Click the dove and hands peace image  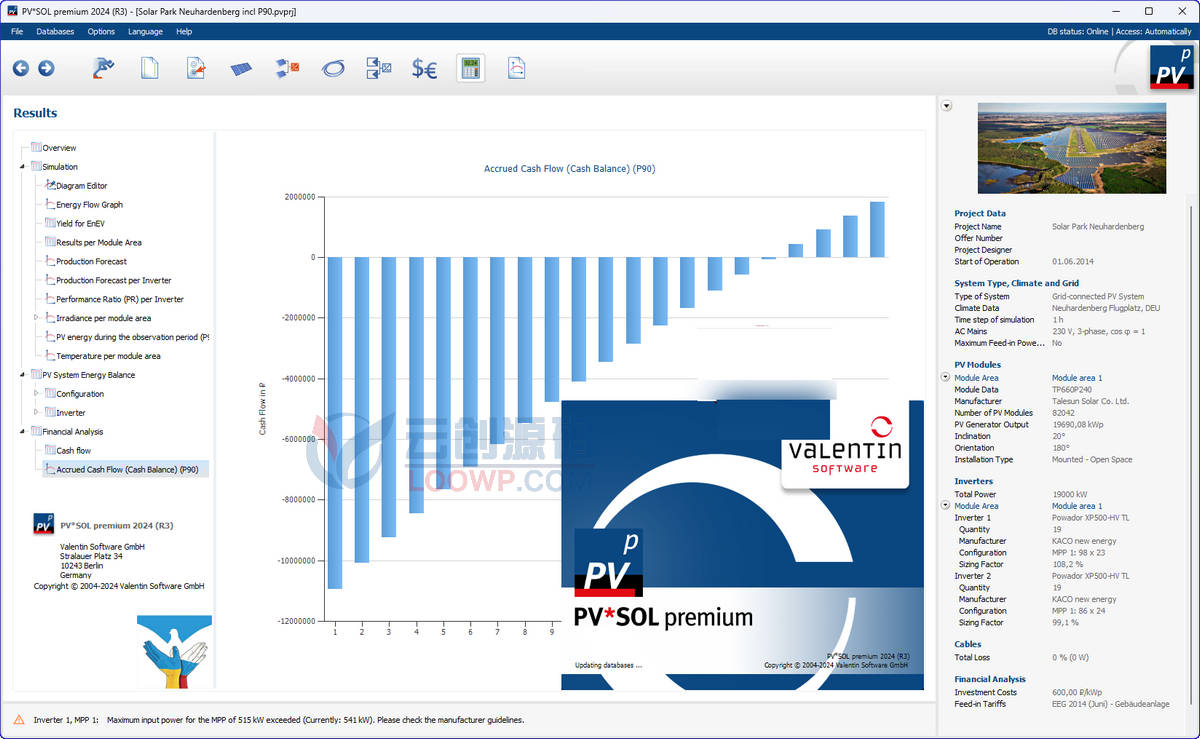click(175, 651)
